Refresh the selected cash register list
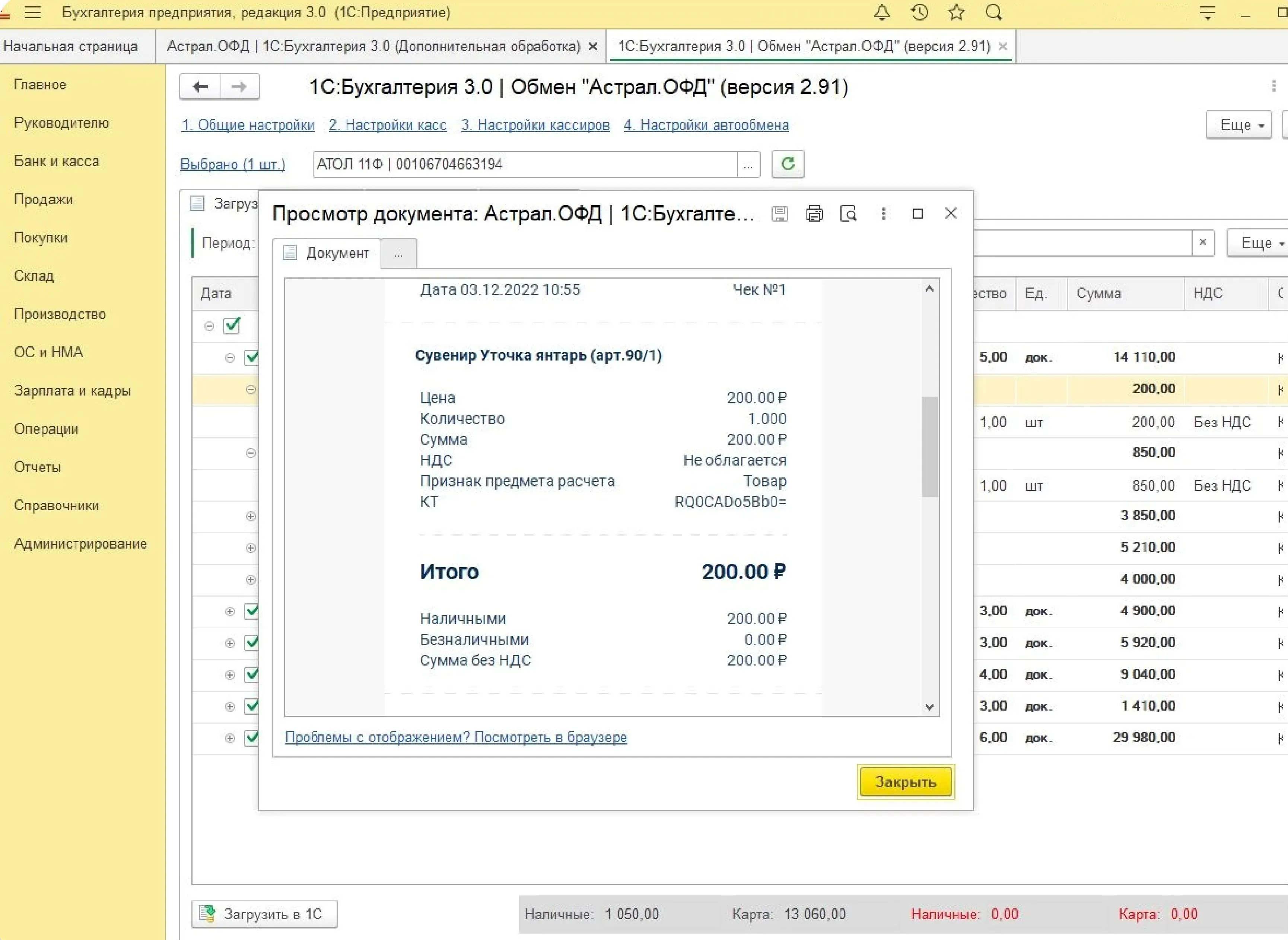Viewport: 1288px width, 940px height. [788, 164]
